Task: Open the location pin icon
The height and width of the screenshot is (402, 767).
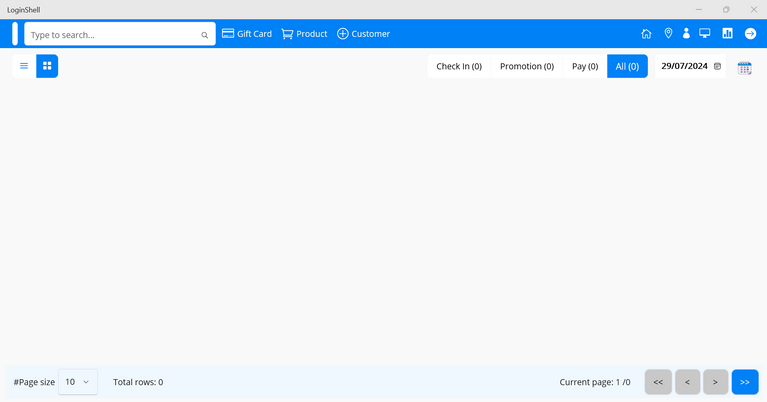Action: pos(668,34)
